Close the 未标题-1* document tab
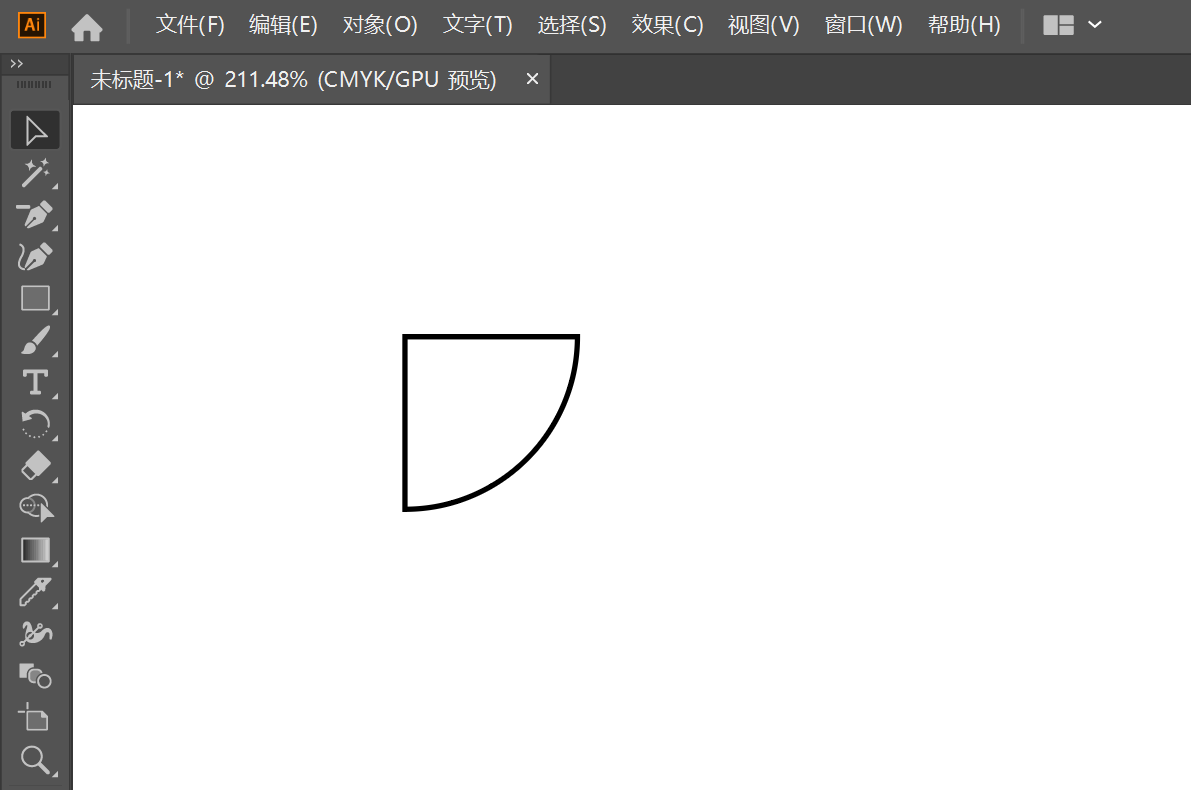 coord(532,78)
